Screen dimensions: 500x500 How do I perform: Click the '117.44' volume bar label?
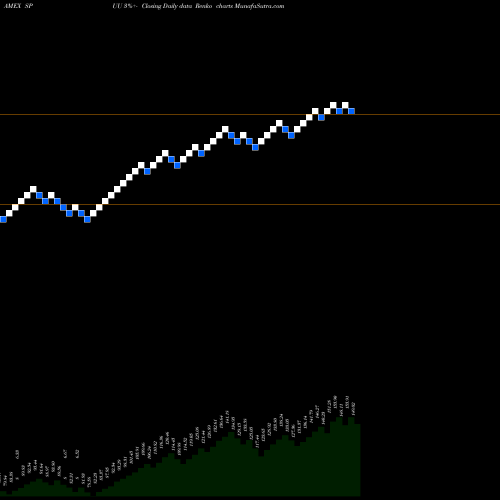[257, 442]
